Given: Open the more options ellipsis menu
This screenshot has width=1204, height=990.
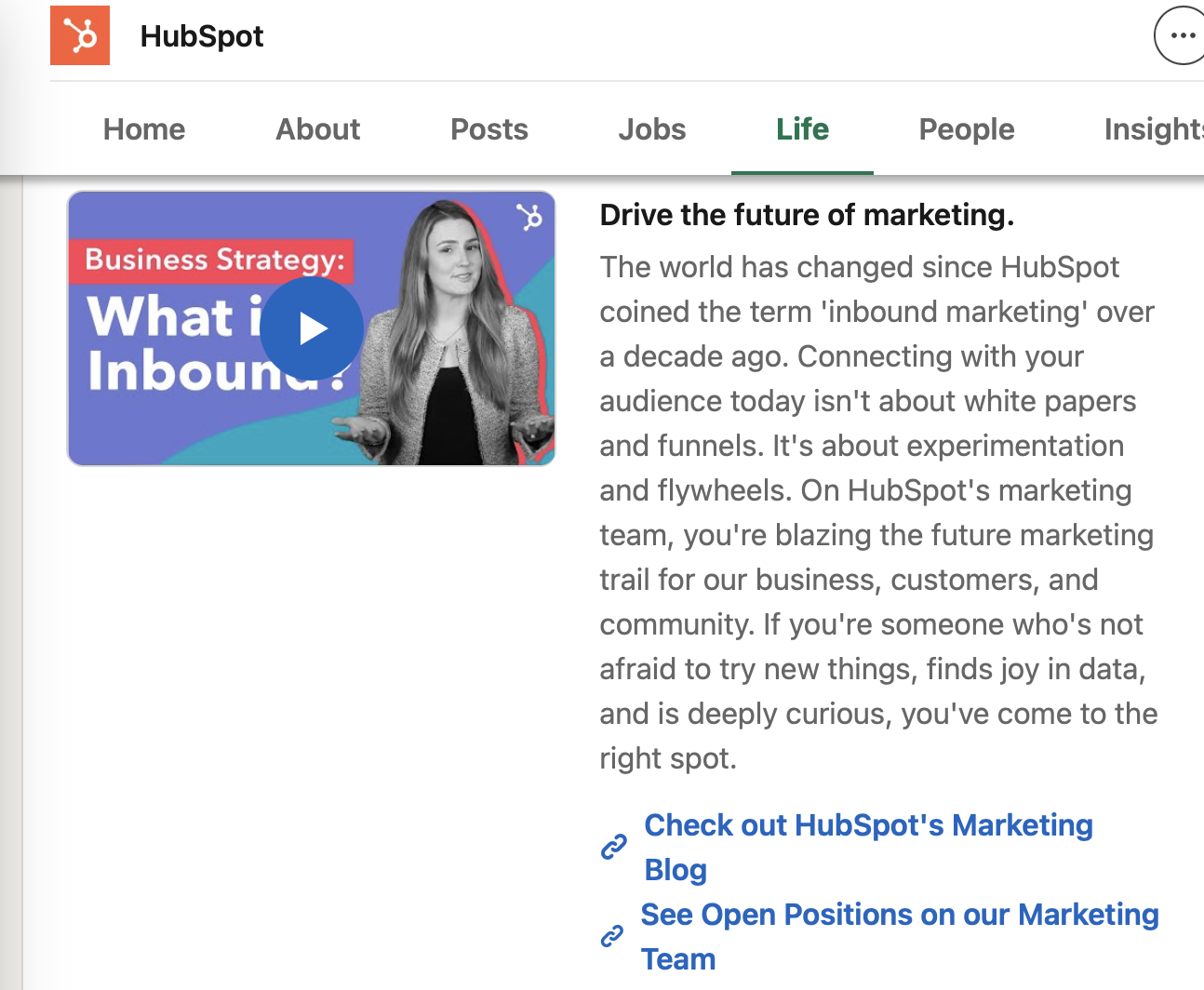Looking at the screenshot, I should (1182, 36).
